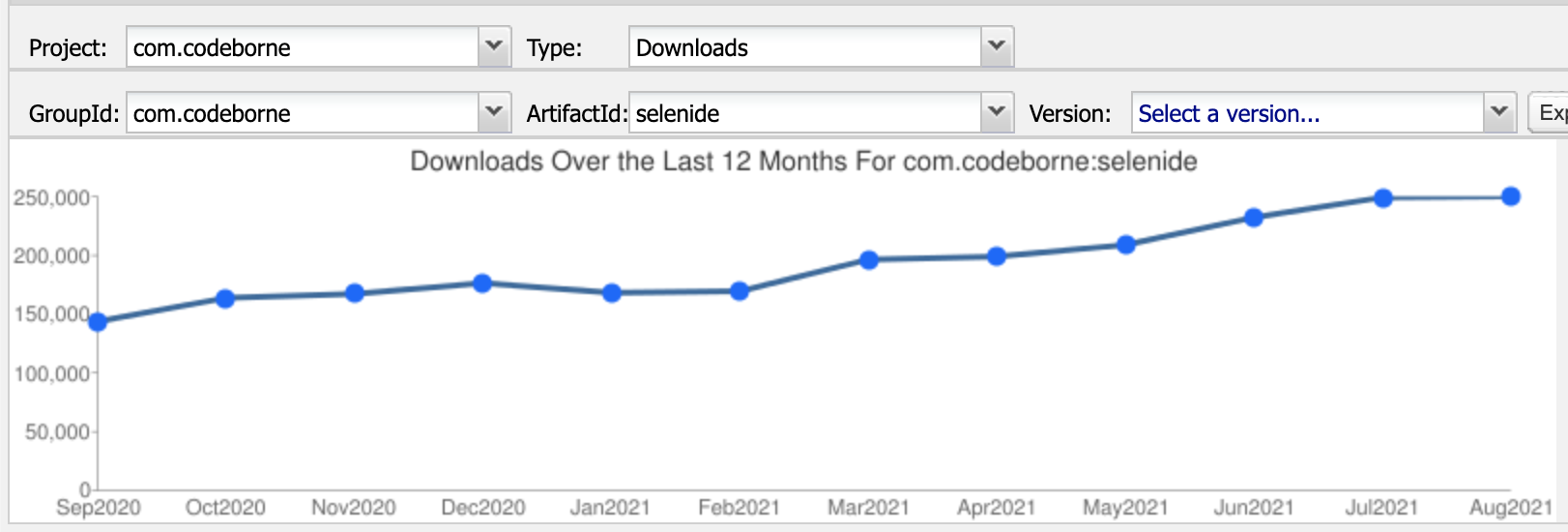
Task: Click the Sep2020 data point on chart
Action: point(98,321)
